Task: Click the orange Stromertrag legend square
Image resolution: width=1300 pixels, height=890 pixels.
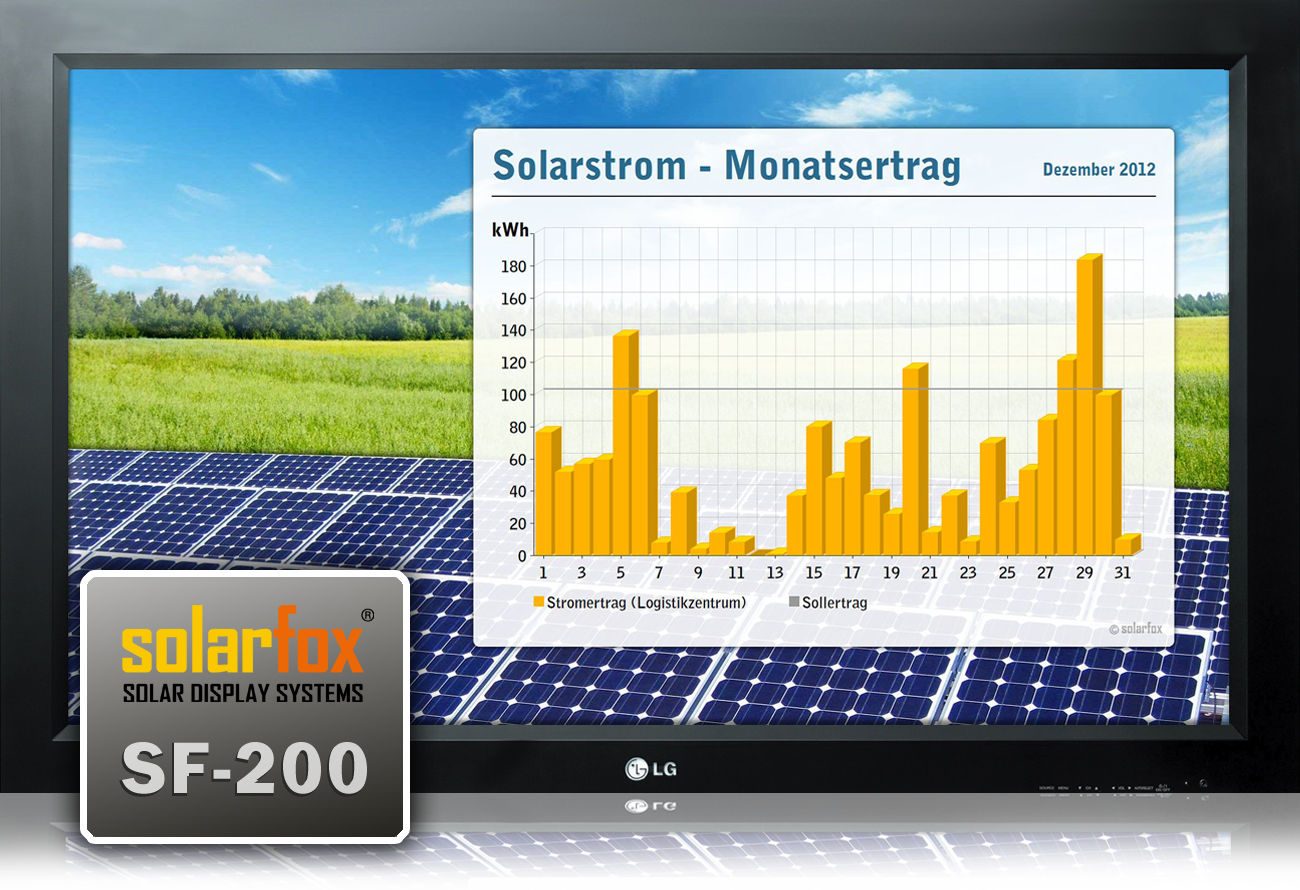Action: coord(538,602)
